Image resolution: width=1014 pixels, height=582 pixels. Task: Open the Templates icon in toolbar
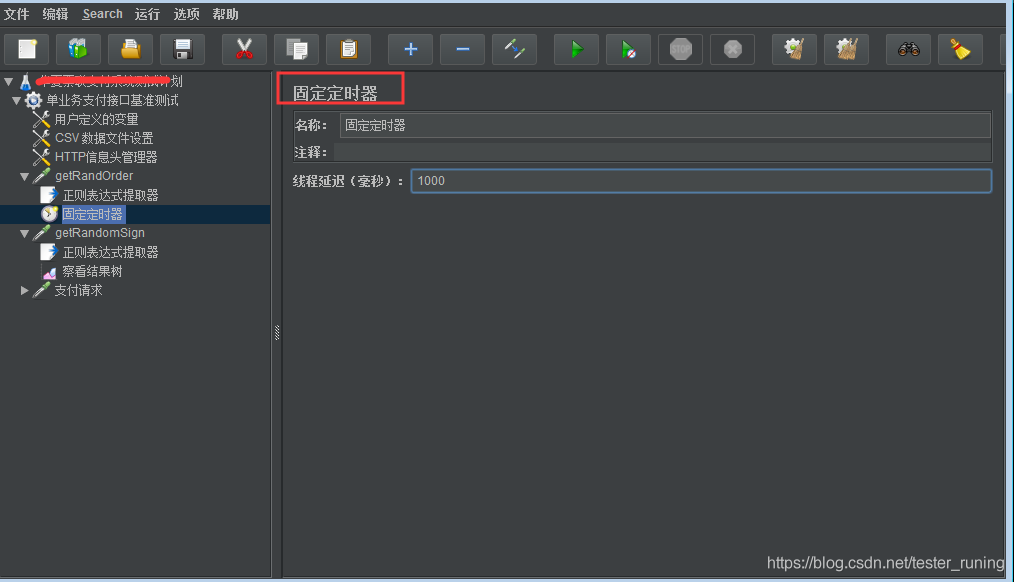click(x=78, y=49)
